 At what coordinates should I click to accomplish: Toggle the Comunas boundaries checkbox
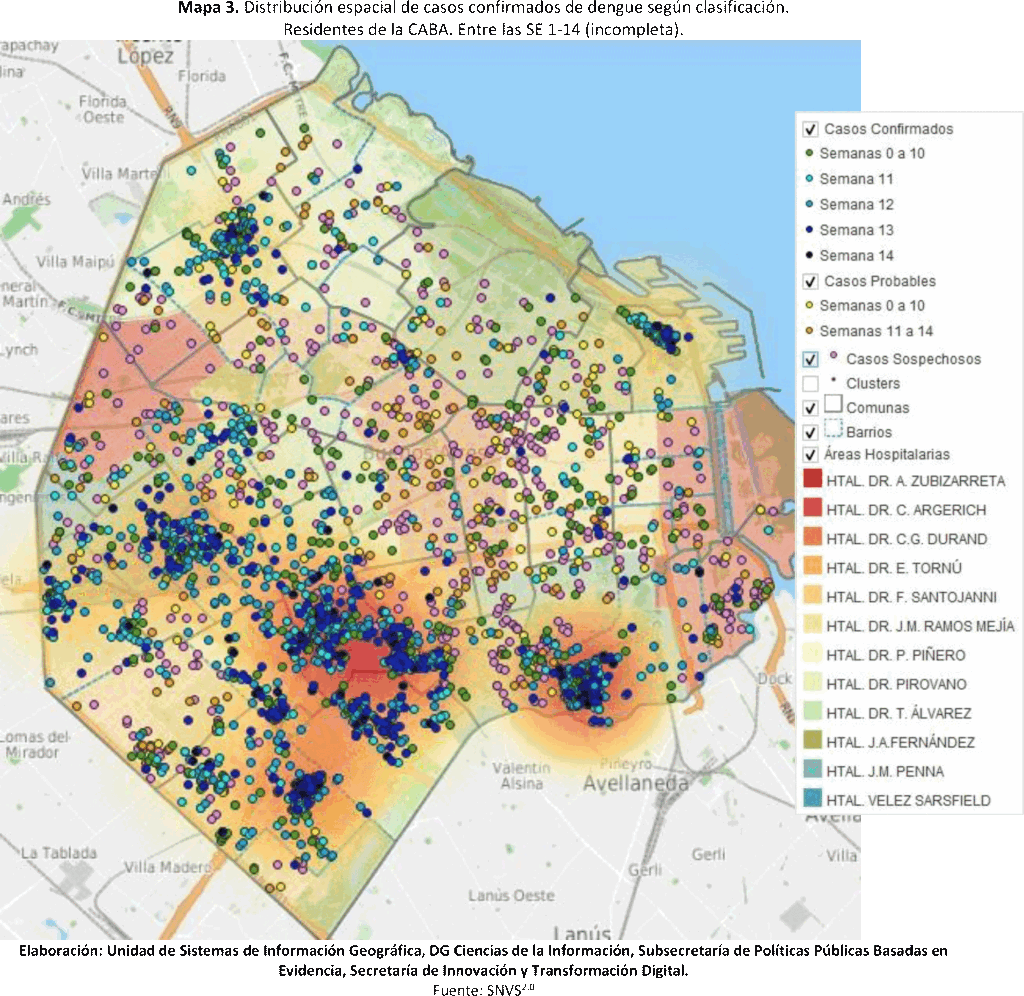click(x=810, y=408)
